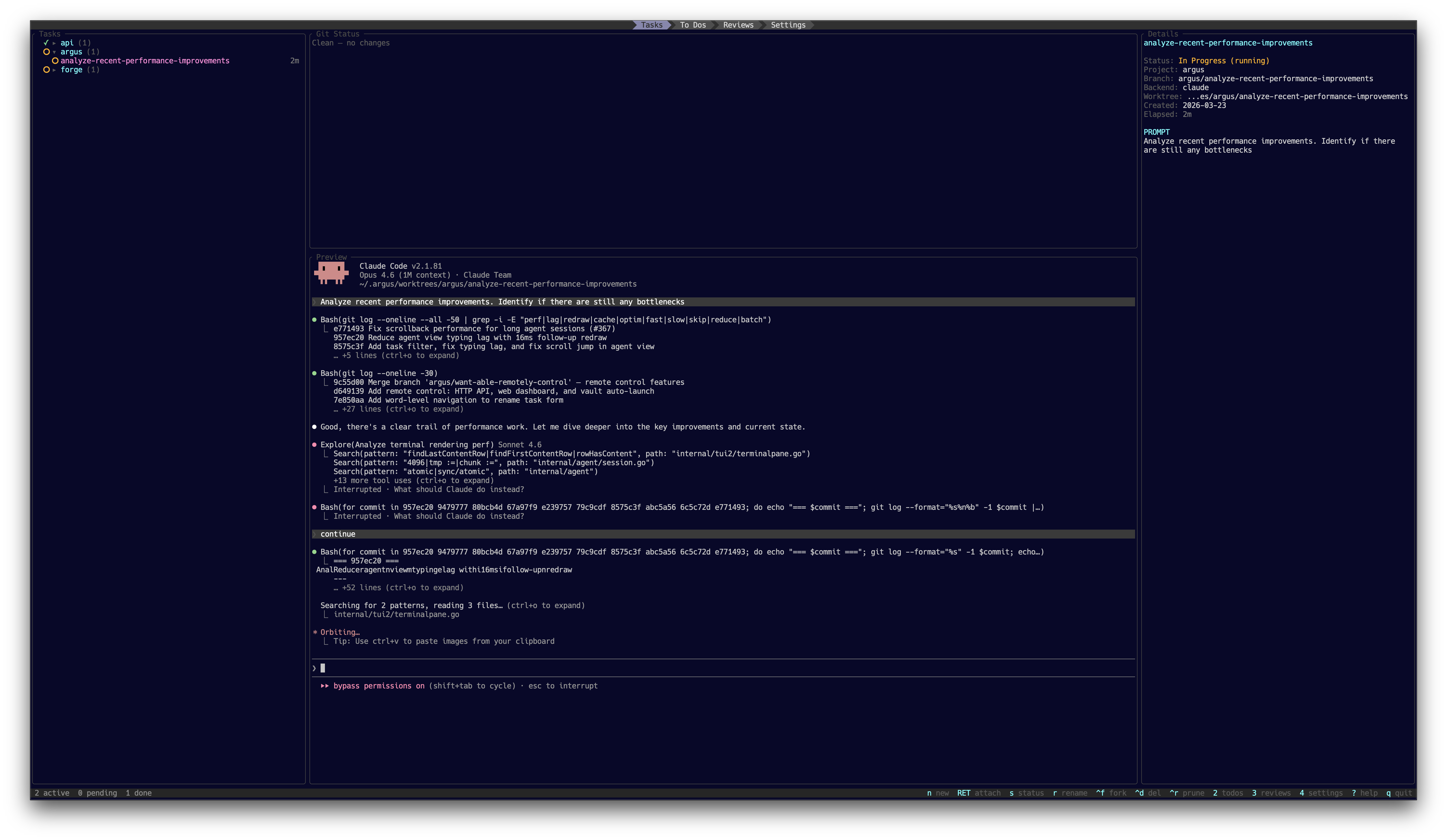Click 'Clean — no changes' in Git Status
The image size is (1447, 840).
point(350,43)
